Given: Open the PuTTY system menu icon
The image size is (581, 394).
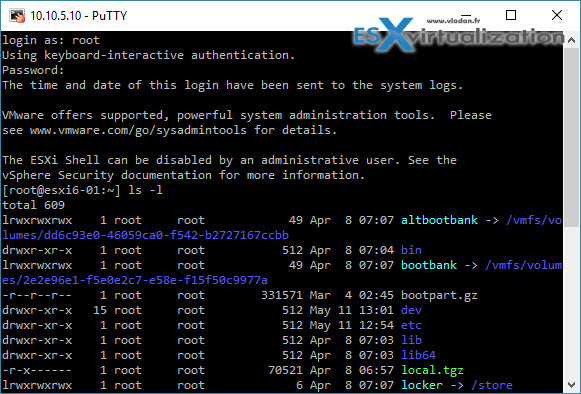Looking at the screenshot, I should 17,16.
